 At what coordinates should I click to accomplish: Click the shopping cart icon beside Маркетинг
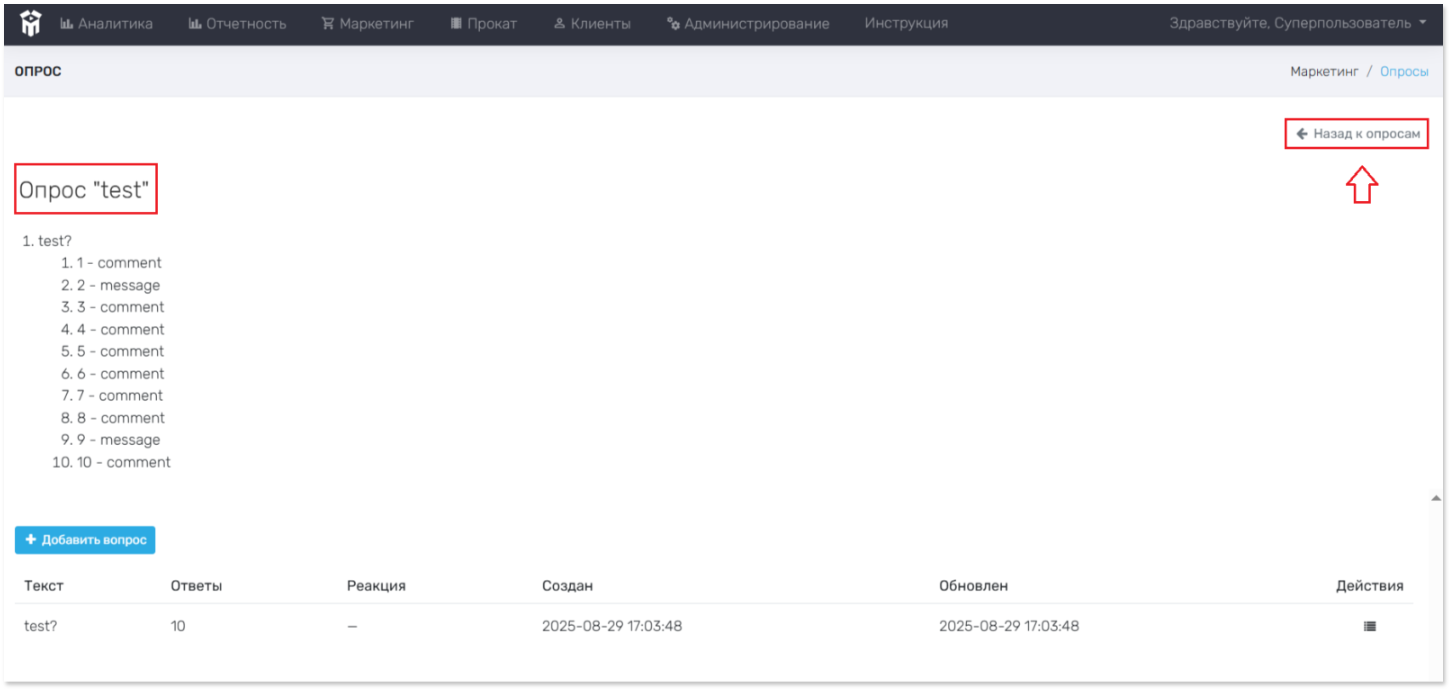click(x=327, y=24)
